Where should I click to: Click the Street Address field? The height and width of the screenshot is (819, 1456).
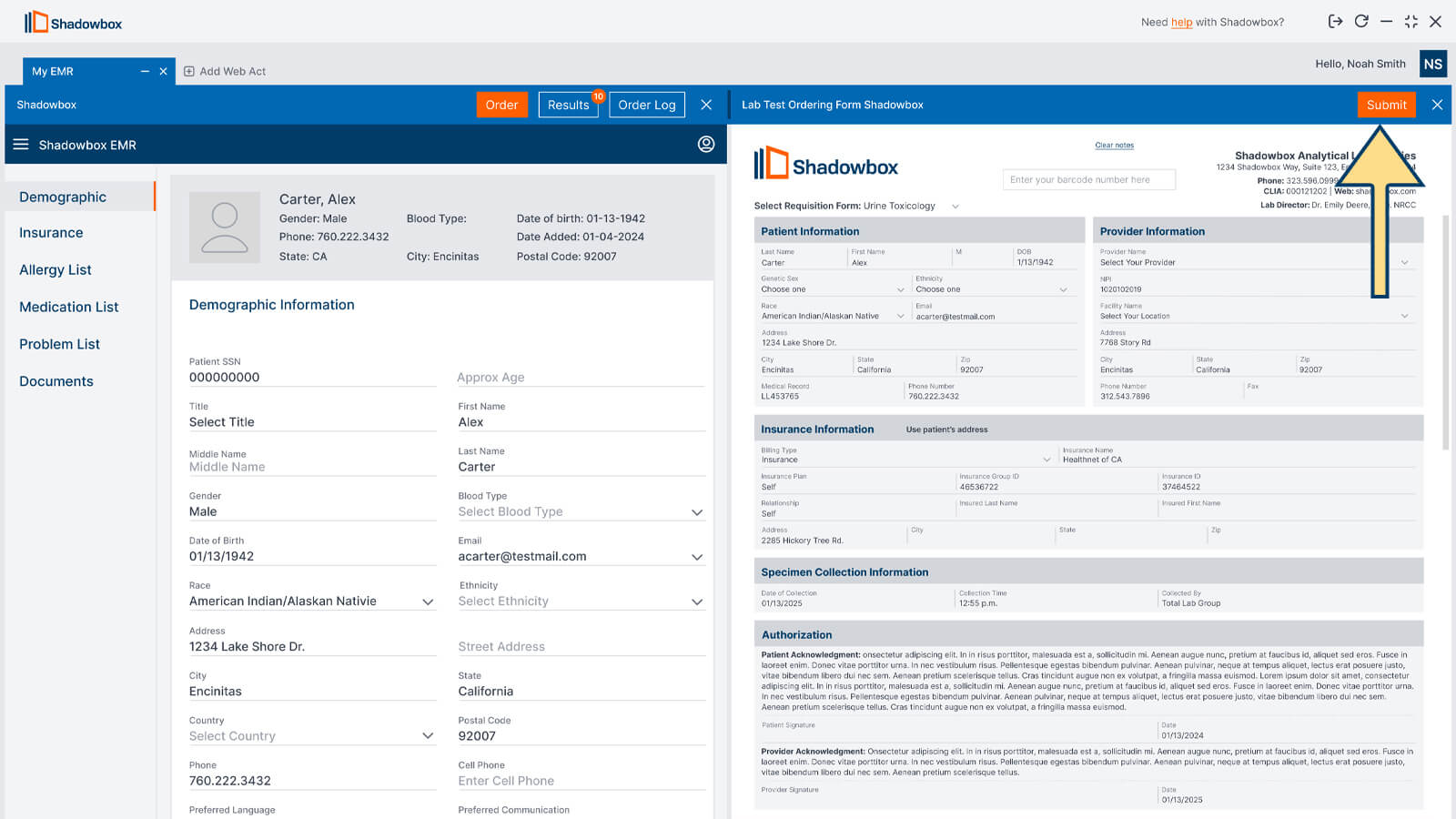point(581,646)
